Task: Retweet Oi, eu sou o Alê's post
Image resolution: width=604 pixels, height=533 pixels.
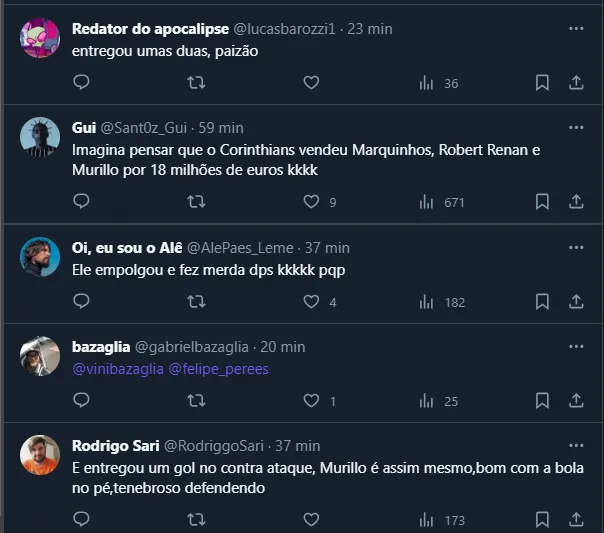Action: tap(197, 301)
